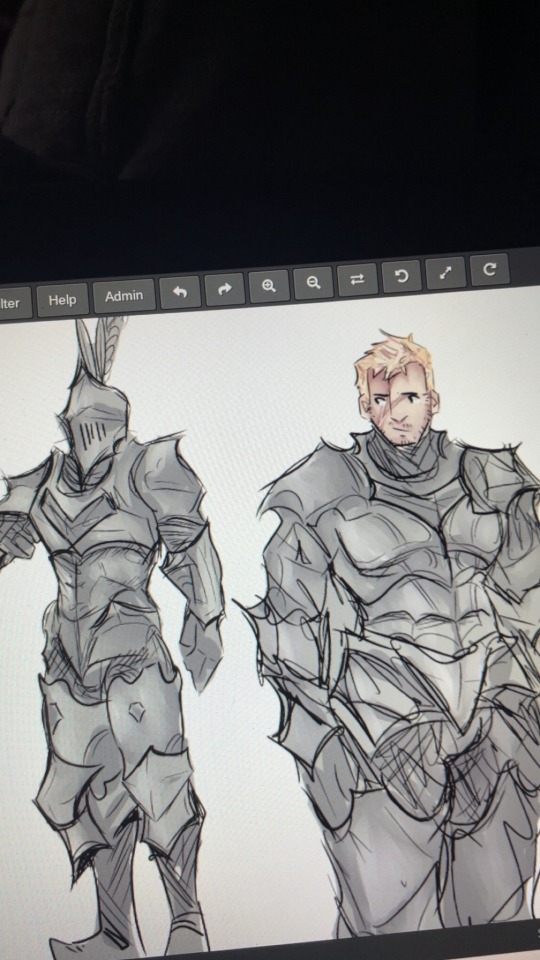Open the Admin menu
This screenshot has width=540, height=960.
pos(124,296)
